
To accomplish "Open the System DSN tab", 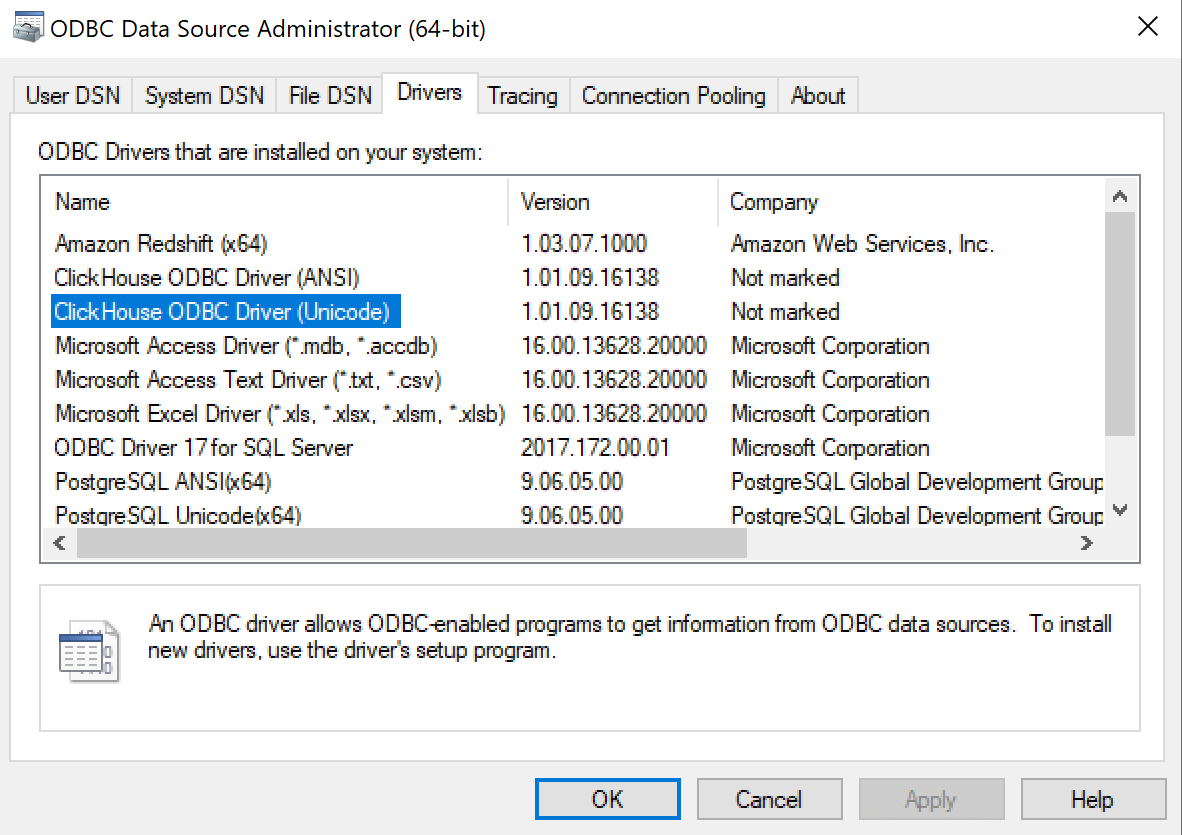I will pyautogui.click(x=204, y=96).
